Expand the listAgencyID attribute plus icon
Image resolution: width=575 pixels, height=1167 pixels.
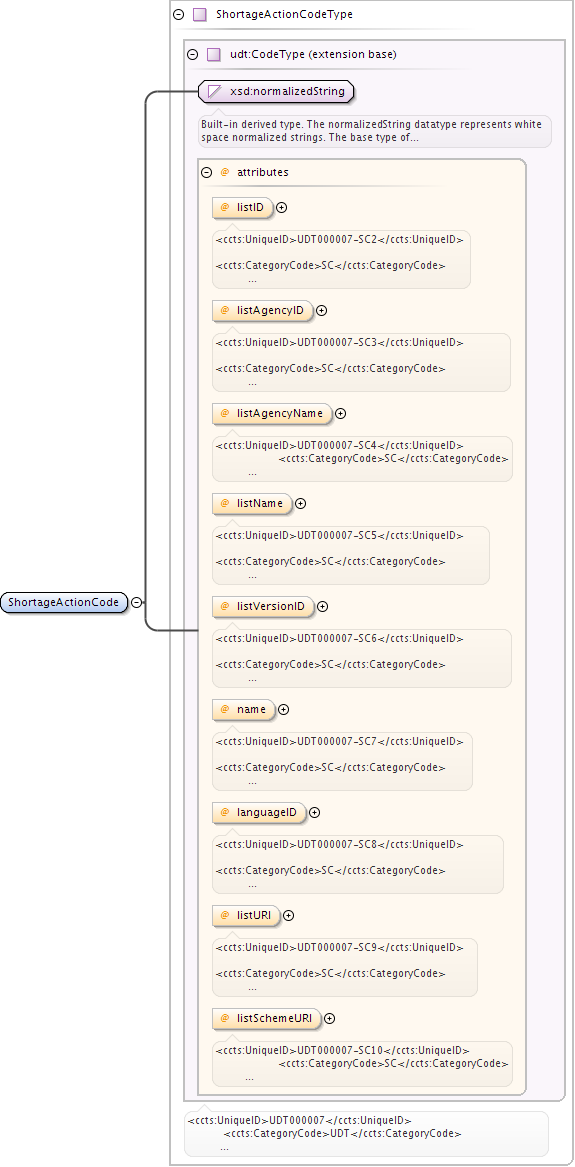321,311
